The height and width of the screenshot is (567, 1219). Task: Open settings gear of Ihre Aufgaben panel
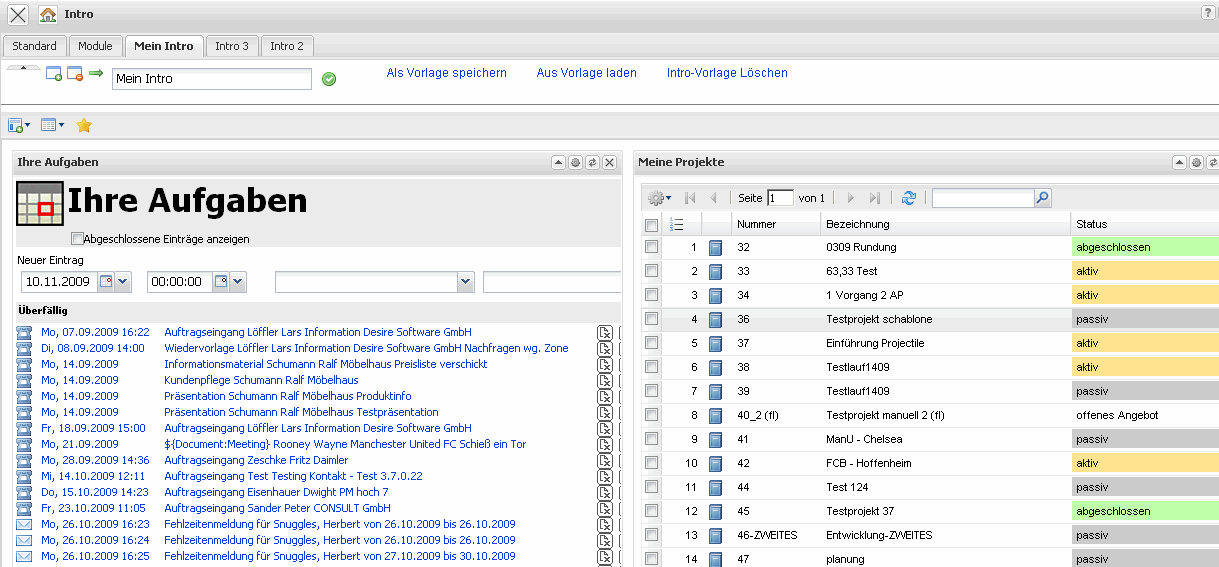pyautogui.click(x=575, y=162)
